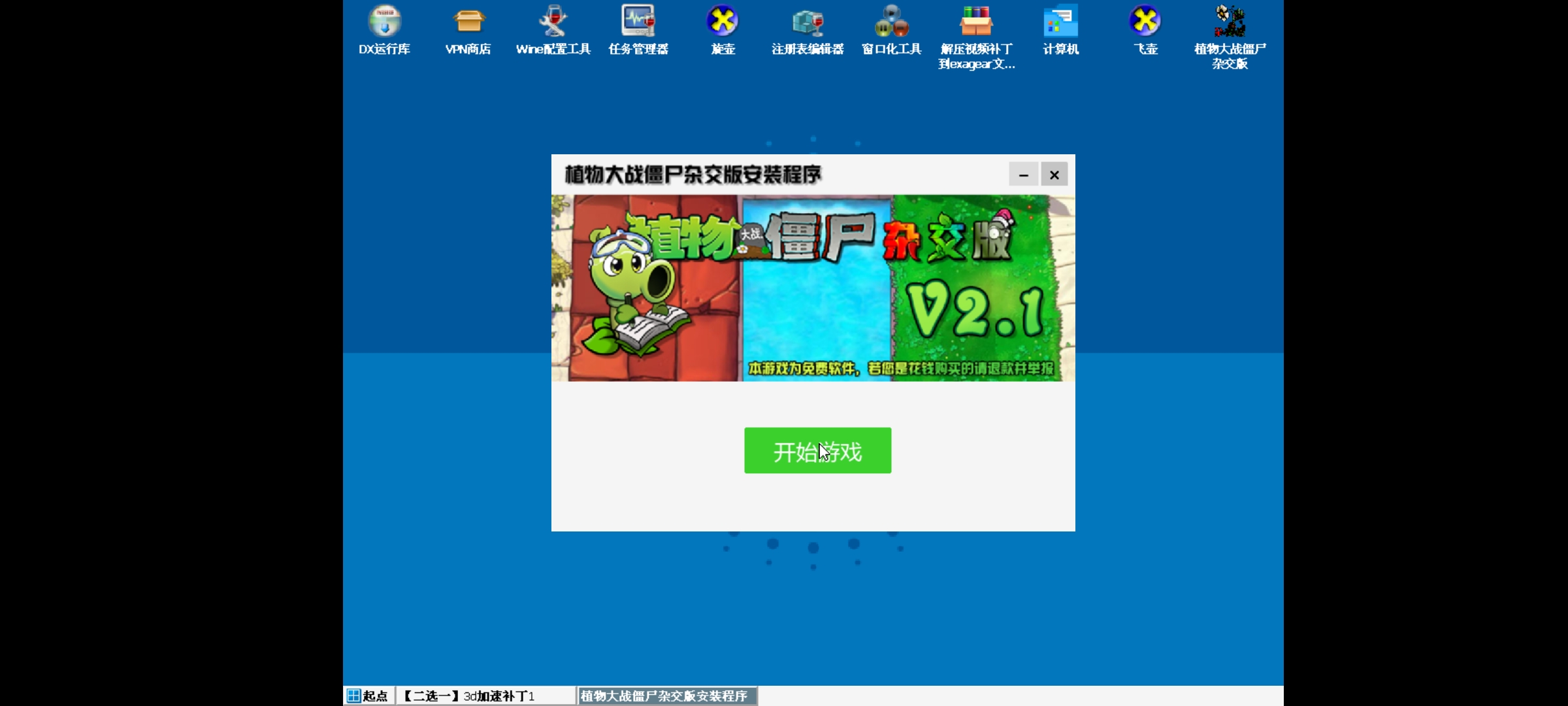Open the 注册表编辑器 icon
This screenshot has height=706, width=1568.
[808, 22]
